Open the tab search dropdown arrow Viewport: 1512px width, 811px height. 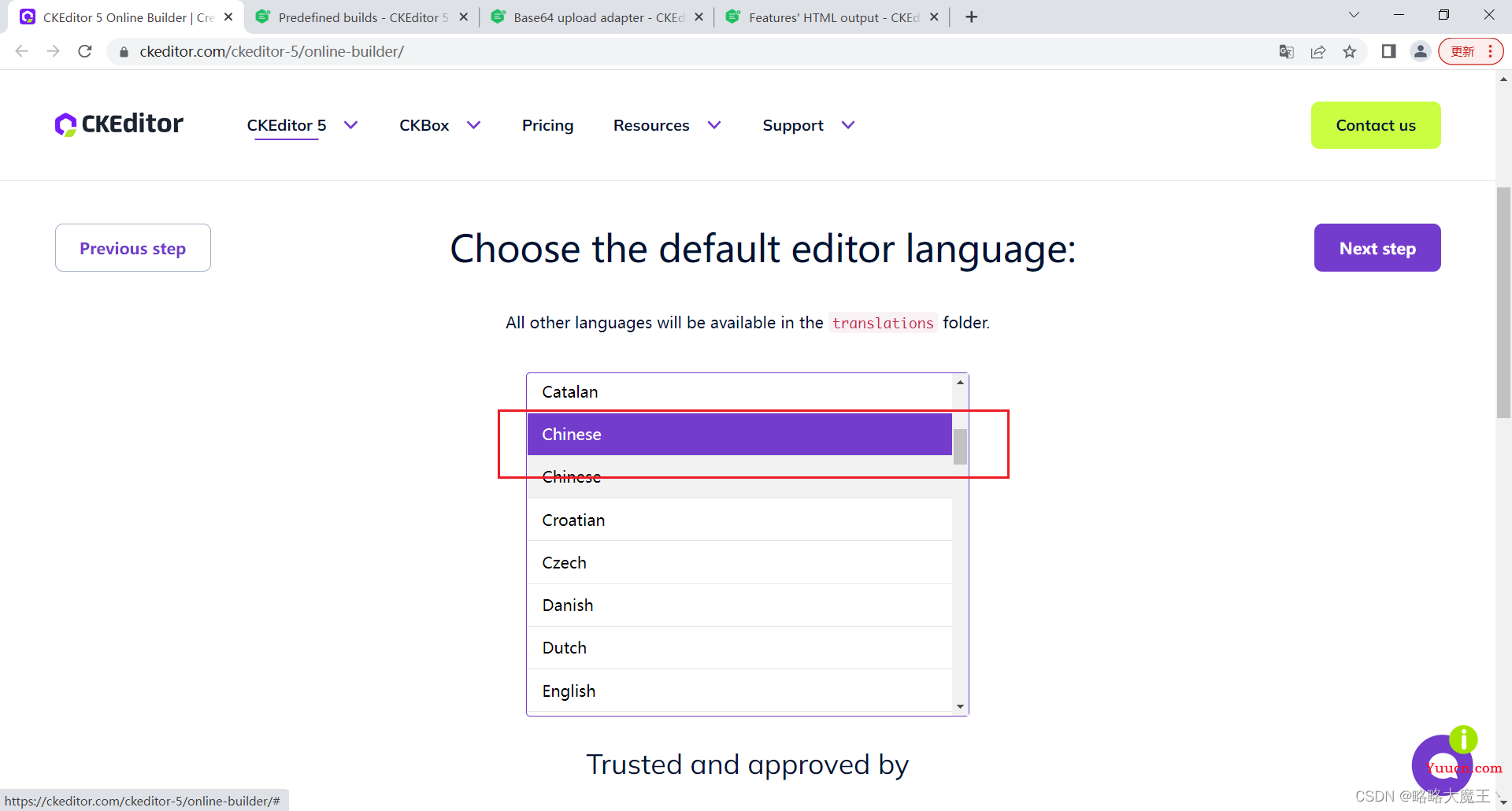click(x=1354, y=15)
